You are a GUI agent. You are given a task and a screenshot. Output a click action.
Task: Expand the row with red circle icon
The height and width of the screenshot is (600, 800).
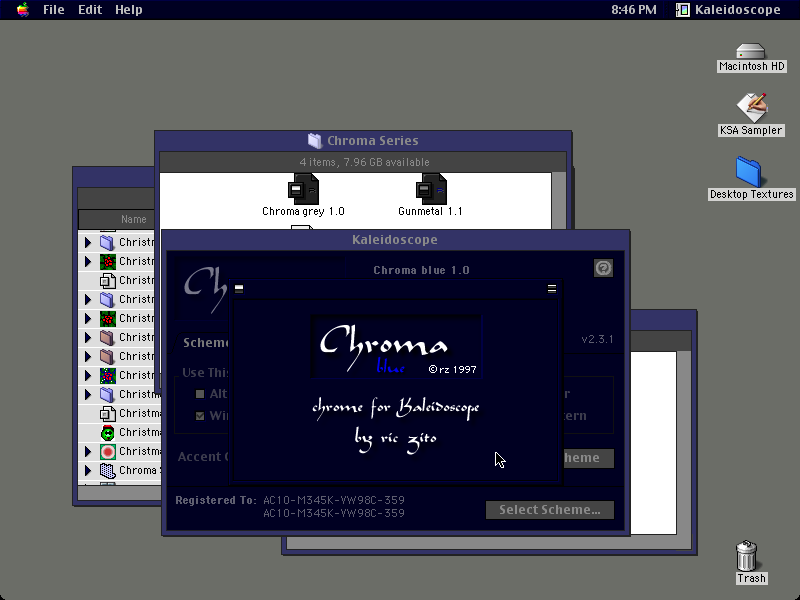tap(88, 452)
